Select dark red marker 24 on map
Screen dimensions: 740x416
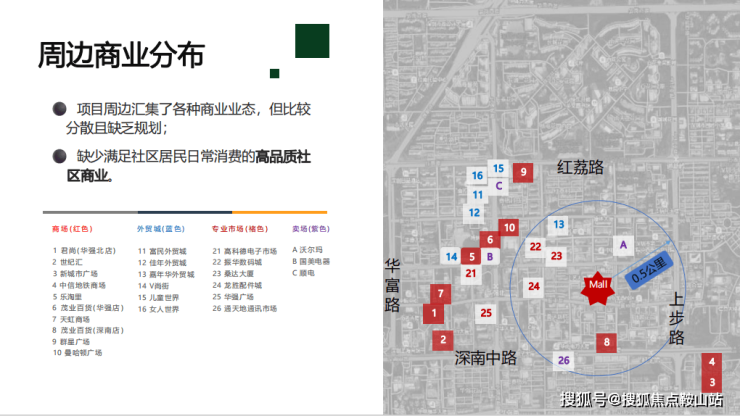click(534, 286)
